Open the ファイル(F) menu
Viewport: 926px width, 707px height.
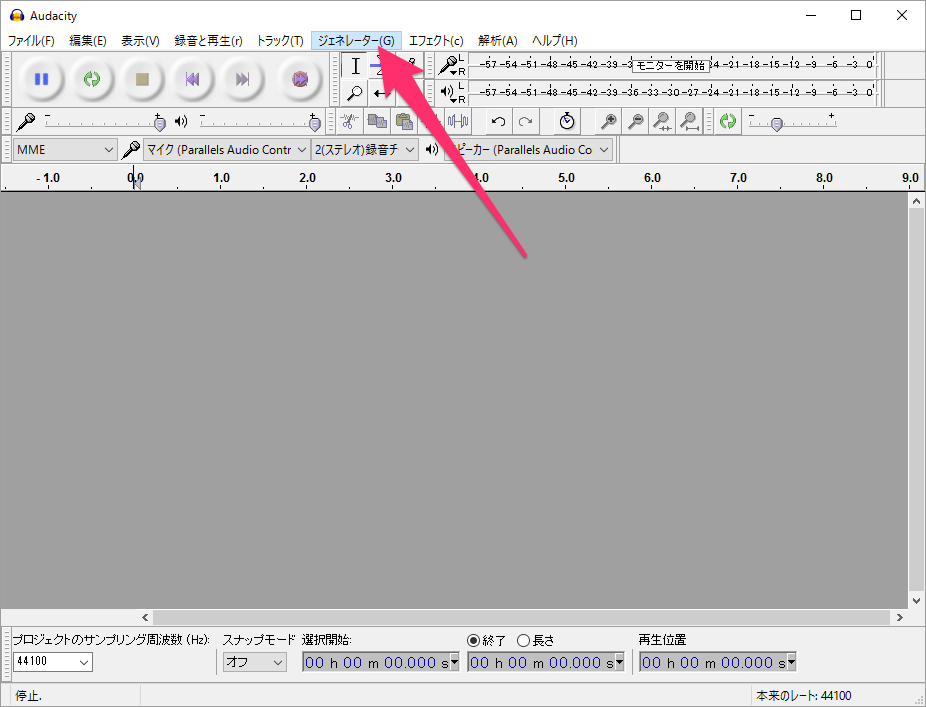pos(31,41)
